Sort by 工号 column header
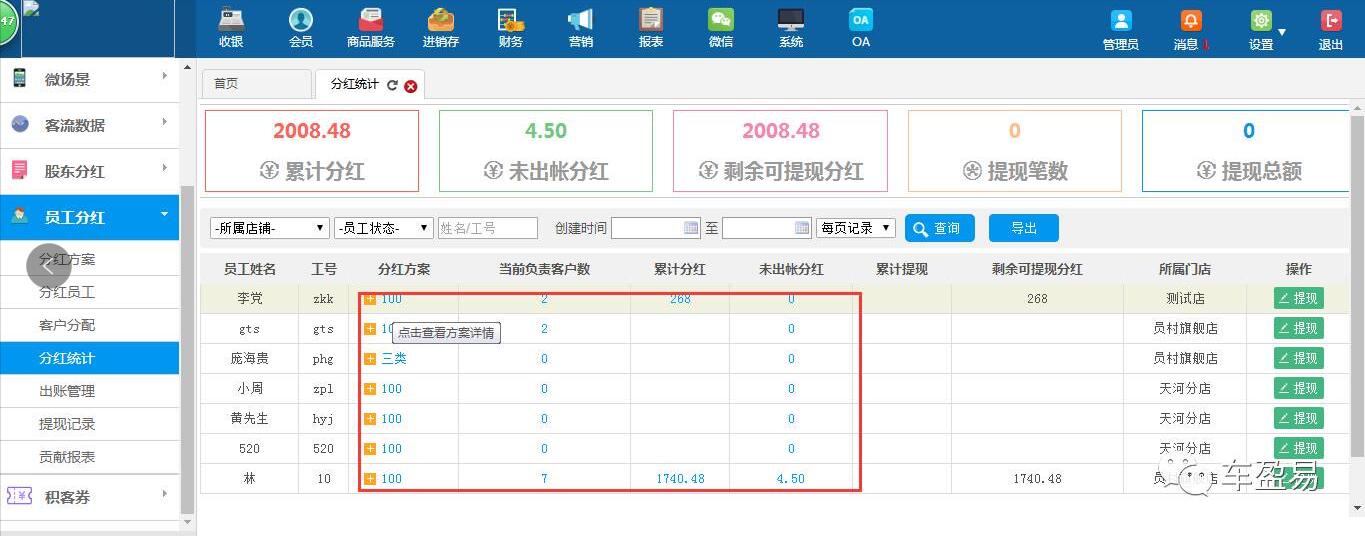The width and height of the screenshot is (1365, 536). pos(324,269)
